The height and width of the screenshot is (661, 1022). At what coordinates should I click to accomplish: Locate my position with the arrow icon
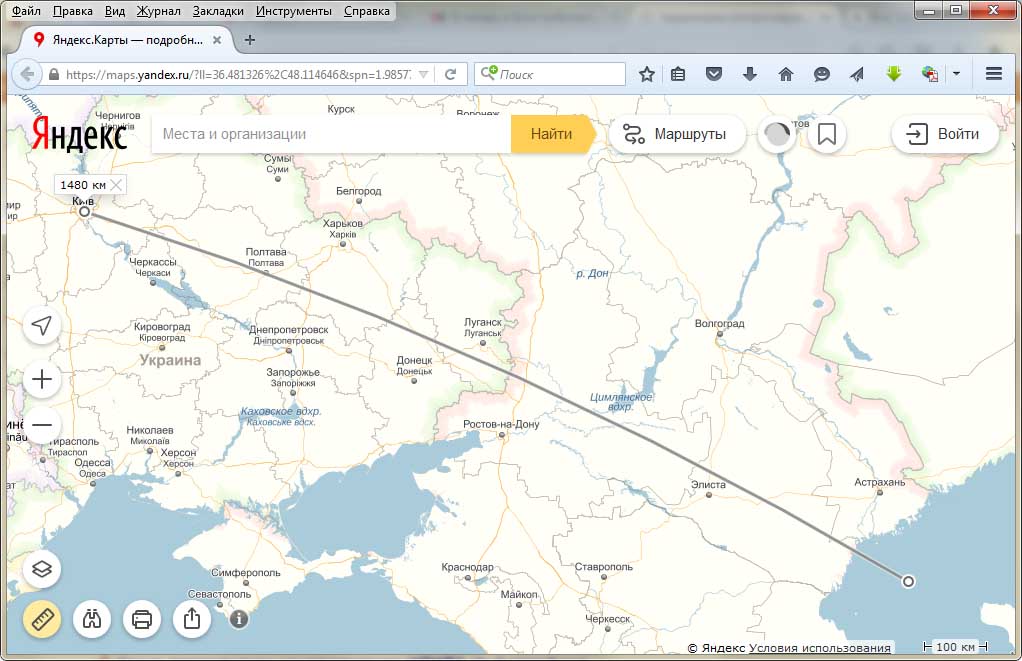coord(41,326)
